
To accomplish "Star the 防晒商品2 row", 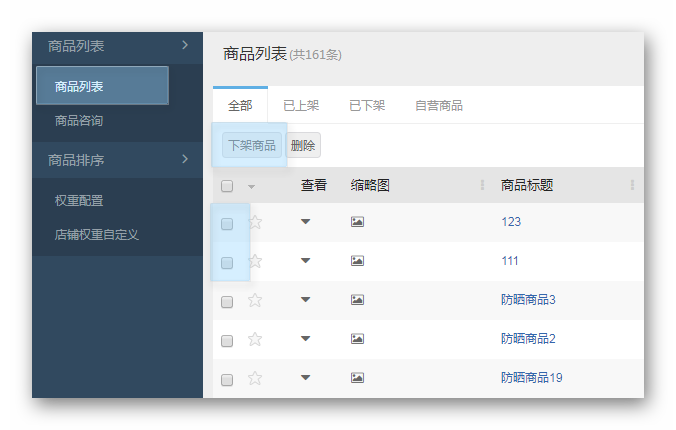I will (x=255, y=339).
